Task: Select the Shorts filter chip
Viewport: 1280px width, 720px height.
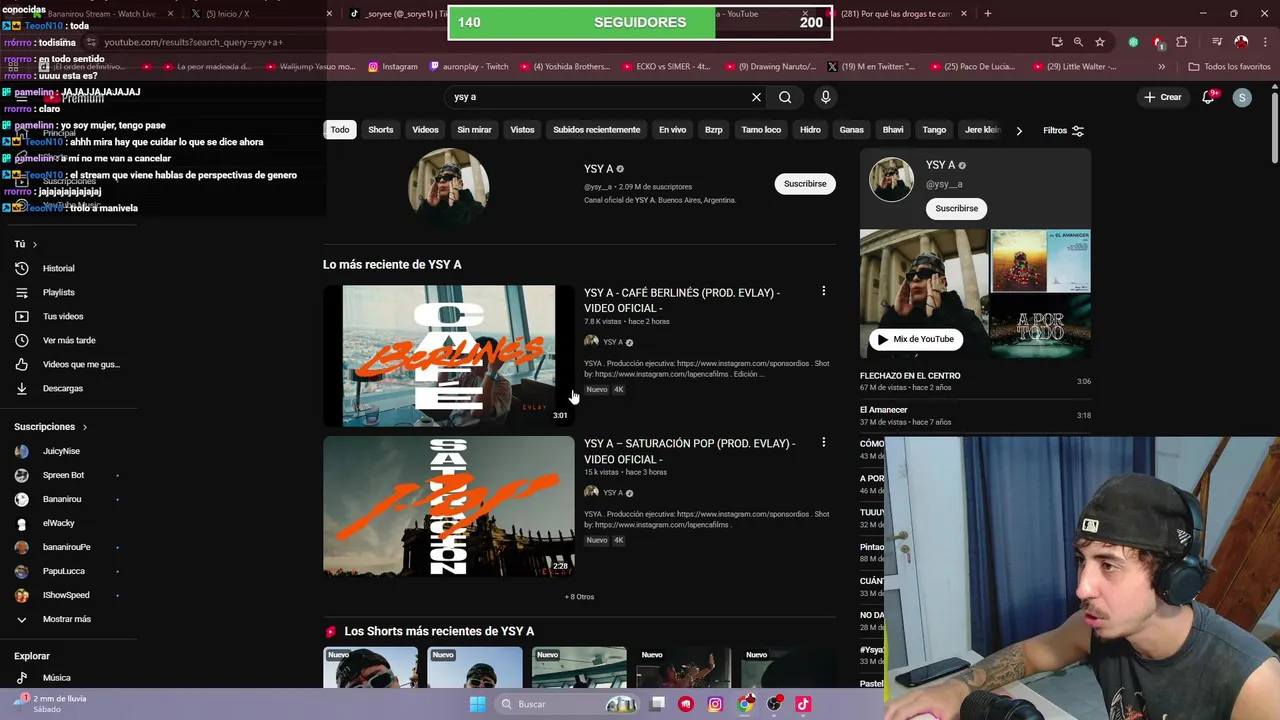Action: 381,130
